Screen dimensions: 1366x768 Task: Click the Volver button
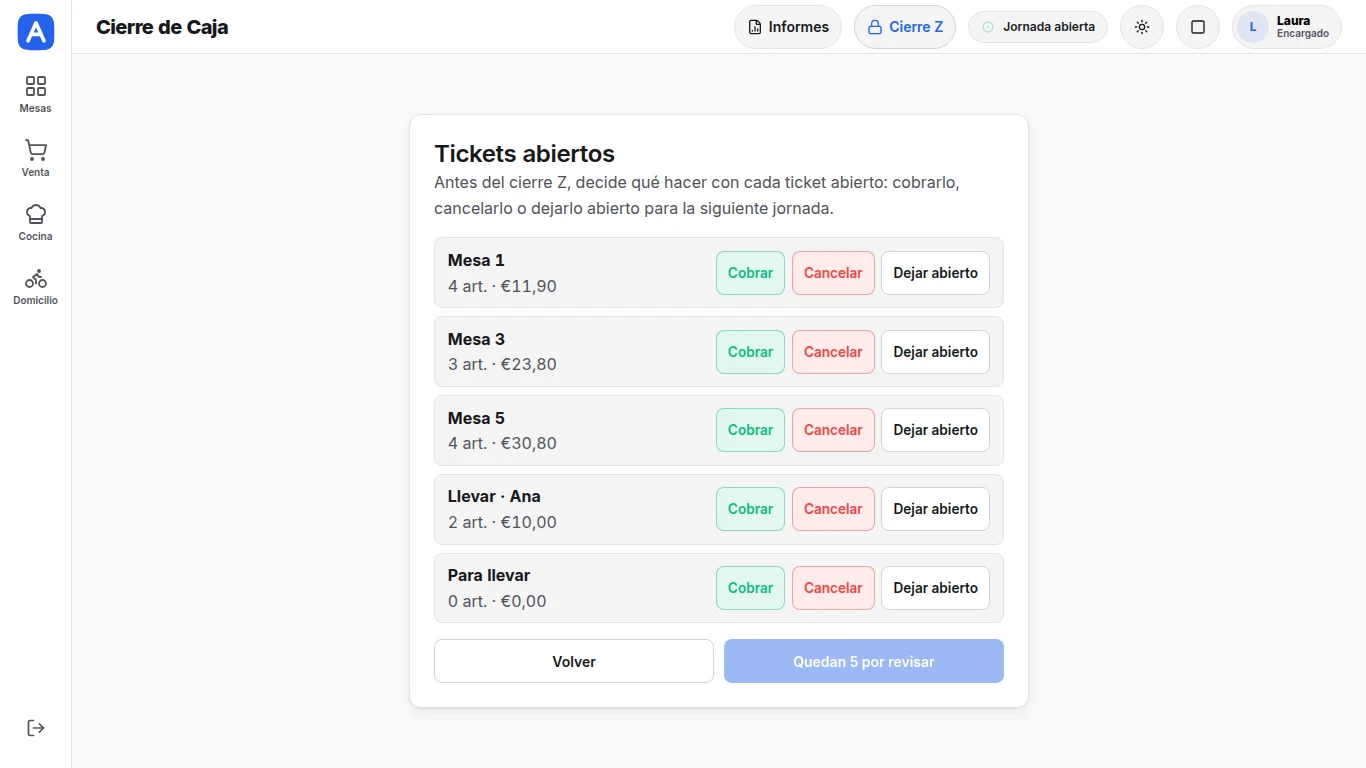point(574,661)
